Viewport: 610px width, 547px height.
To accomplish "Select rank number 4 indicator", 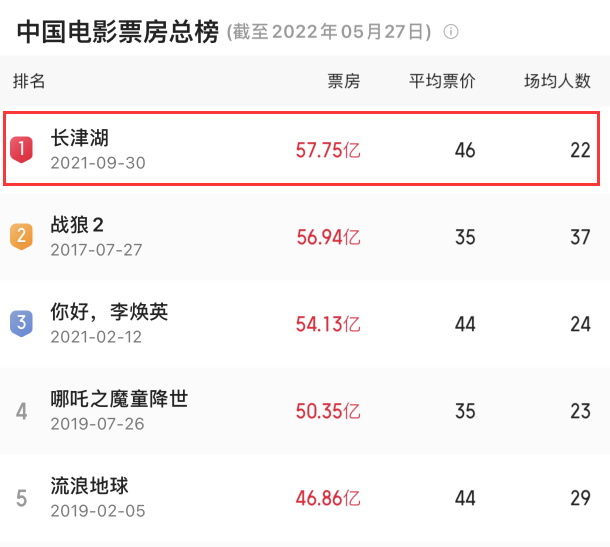I will (21, 411).
